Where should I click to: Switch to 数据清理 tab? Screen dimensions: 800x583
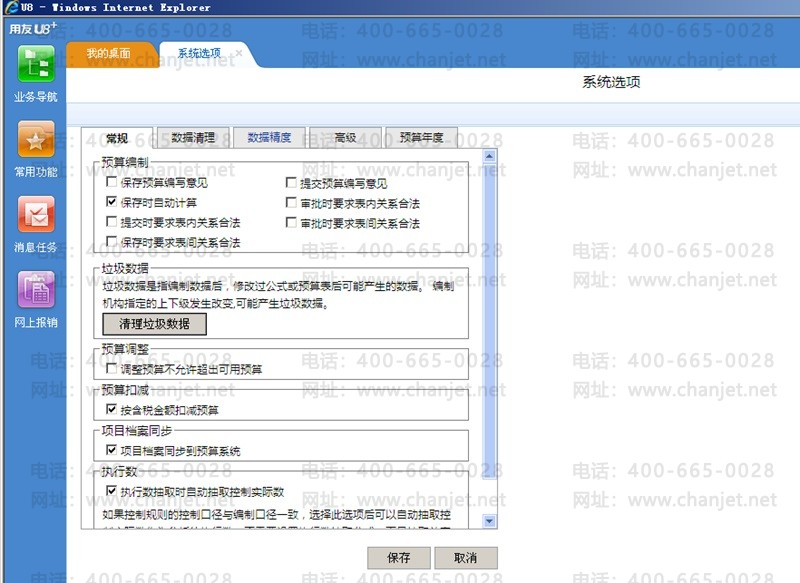(x=193, y=138)
